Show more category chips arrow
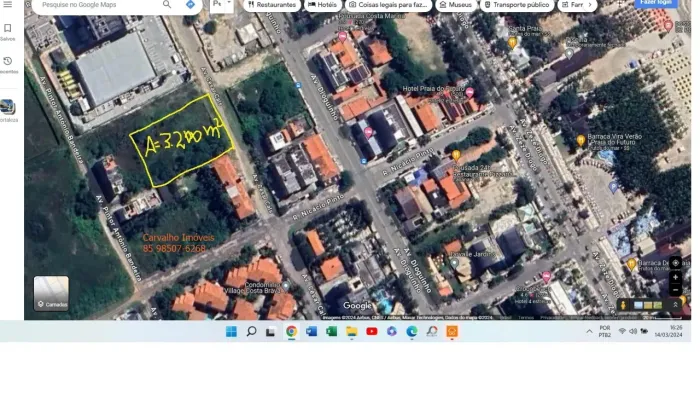This screenshot has height=394, width=700. click(x=590, y=5)
